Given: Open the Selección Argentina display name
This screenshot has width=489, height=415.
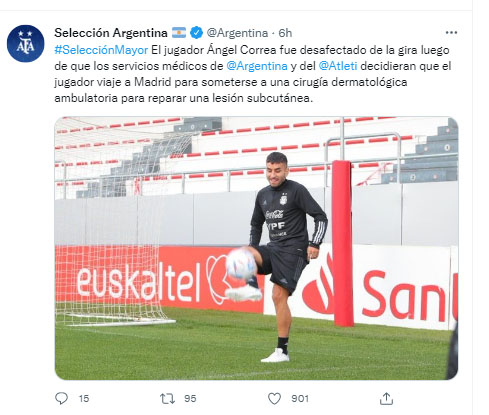Looking at the screenshot, I should 111,33.
